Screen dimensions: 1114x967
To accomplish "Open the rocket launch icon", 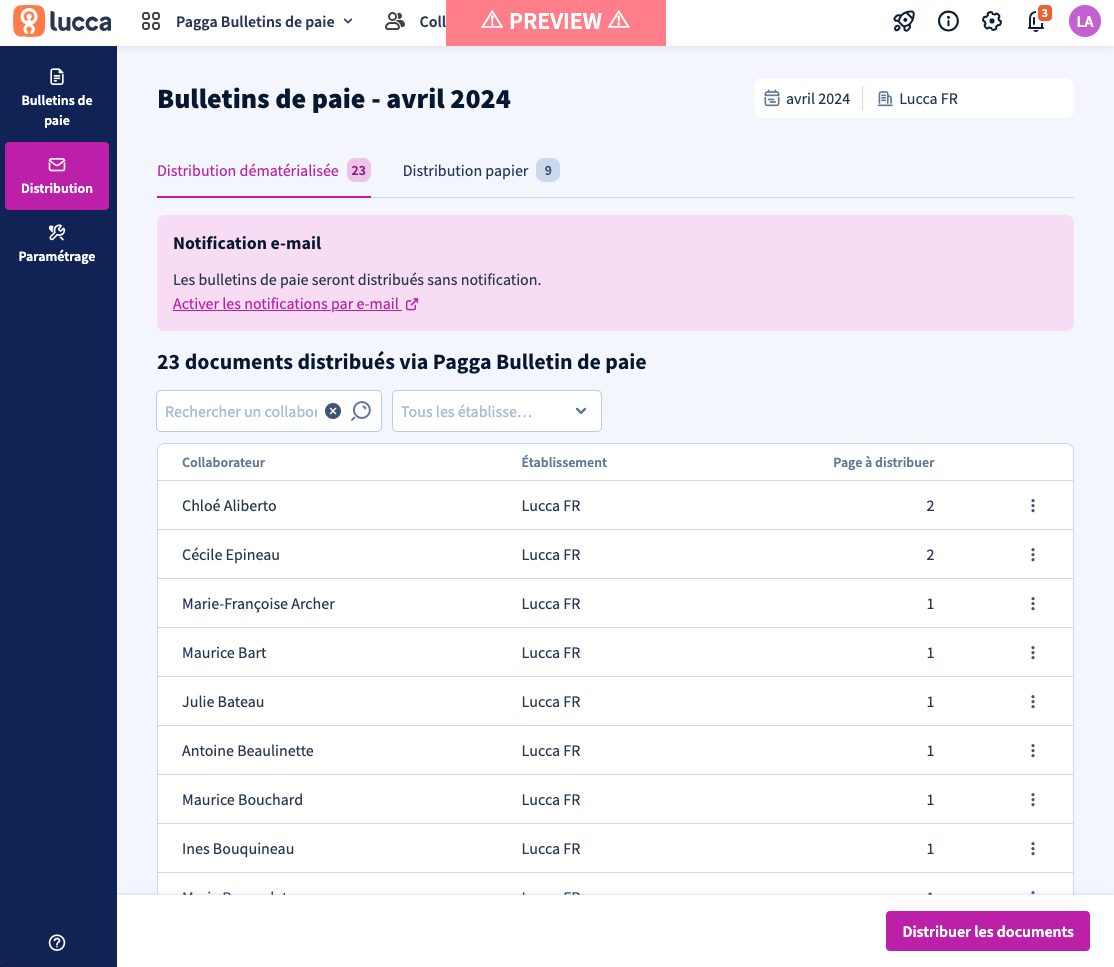I will (x=904, y=21).
